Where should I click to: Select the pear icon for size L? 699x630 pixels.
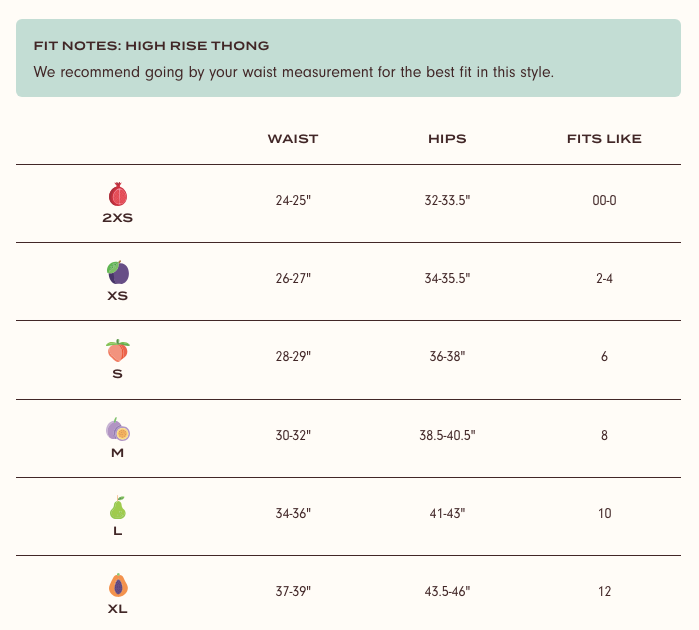coord(118,507)
